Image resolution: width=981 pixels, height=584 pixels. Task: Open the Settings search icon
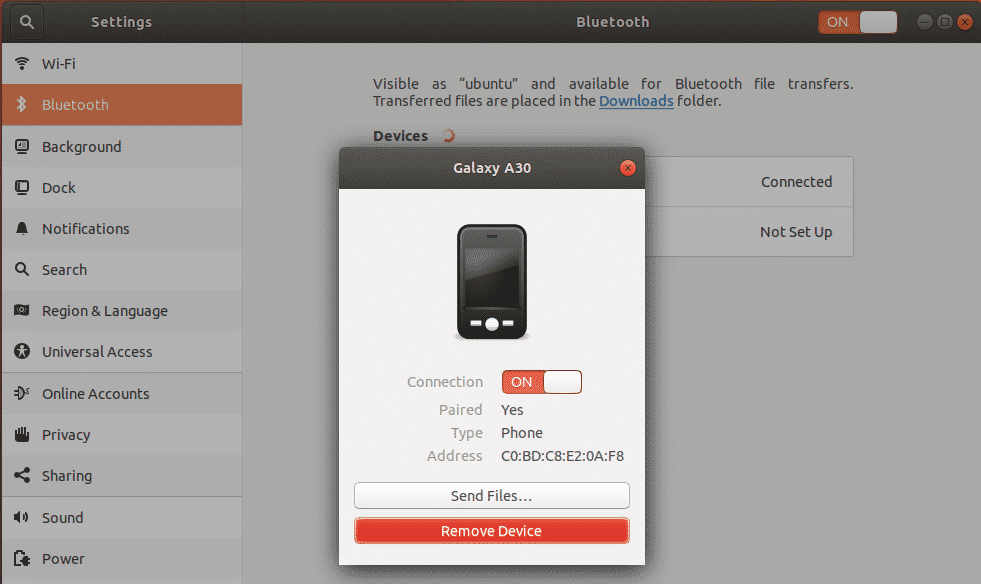[26, 22]
